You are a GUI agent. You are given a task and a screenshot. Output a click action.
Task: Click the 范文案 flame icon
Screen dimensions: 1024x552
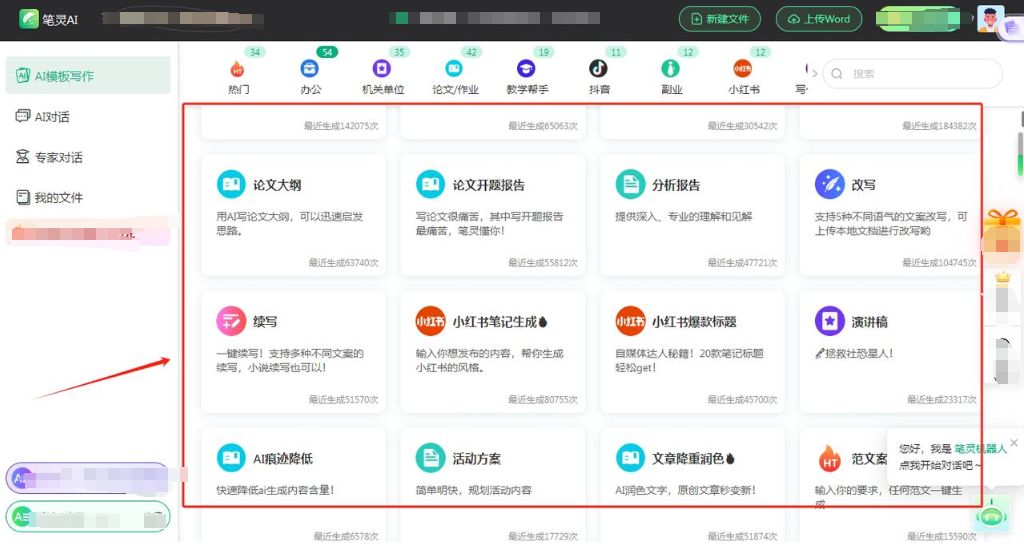pyautogui.click(x=829, y=459)
